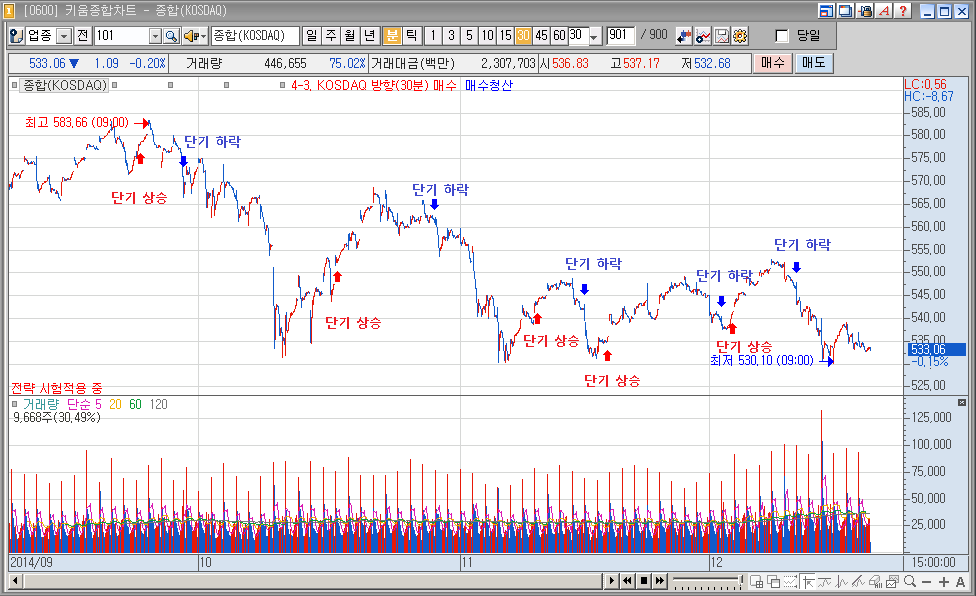Click the 종합(KOSDAQ) chart label
976x596 pixels.
(65, 85)
